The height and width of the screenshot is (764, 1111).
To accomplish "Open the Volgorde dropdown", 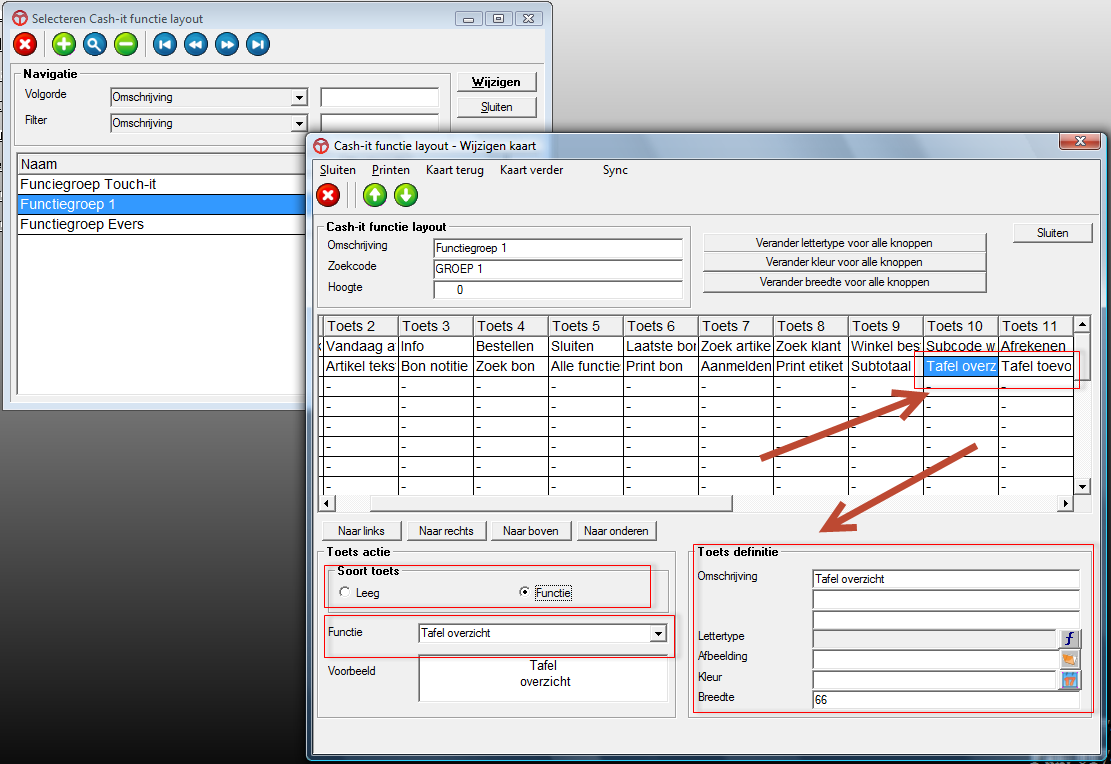I will (300, 97).
